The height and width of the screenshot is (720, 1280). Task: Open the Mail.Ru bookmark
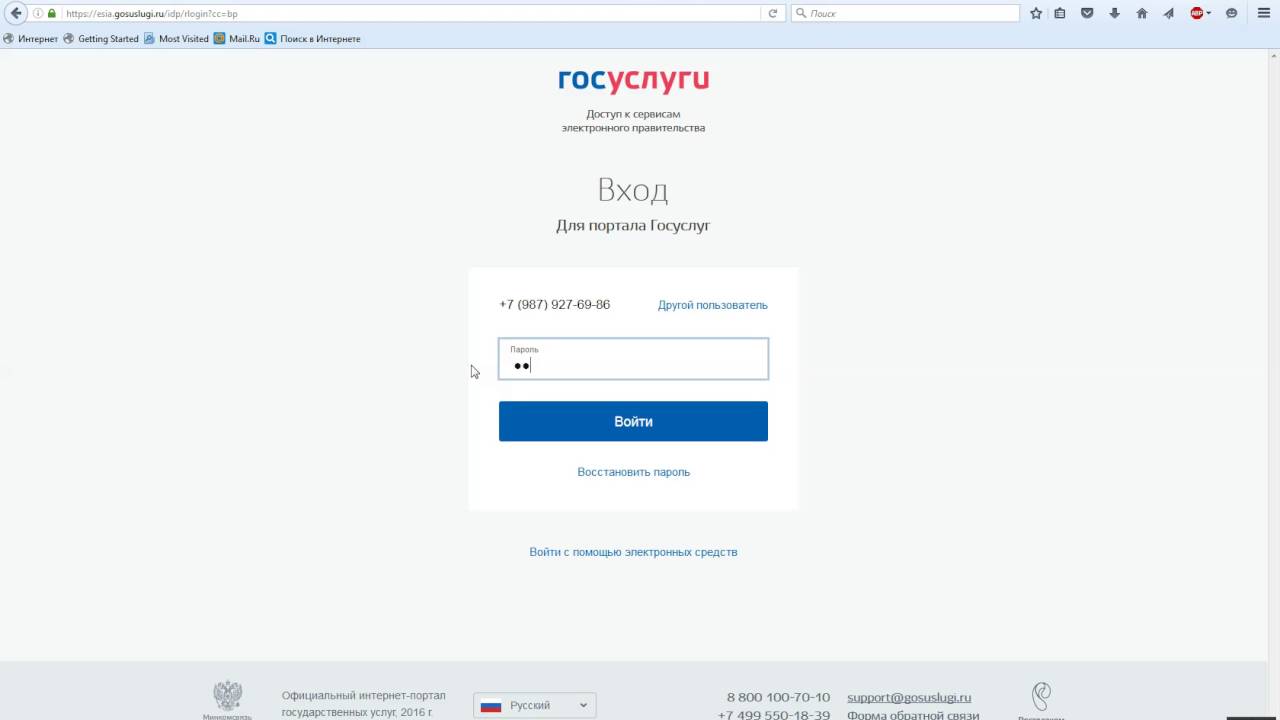pyautogui.click(x=237, y=39)
